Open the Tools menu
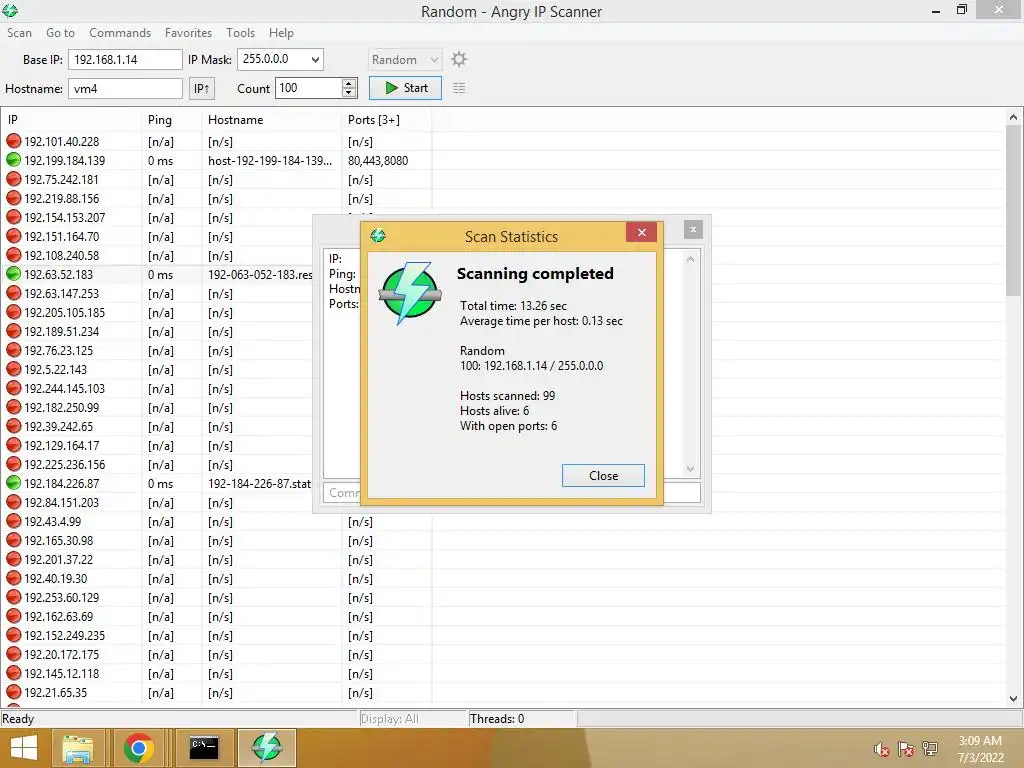The height and width of the screenshot is (768, 1024). tap(240, 33)
